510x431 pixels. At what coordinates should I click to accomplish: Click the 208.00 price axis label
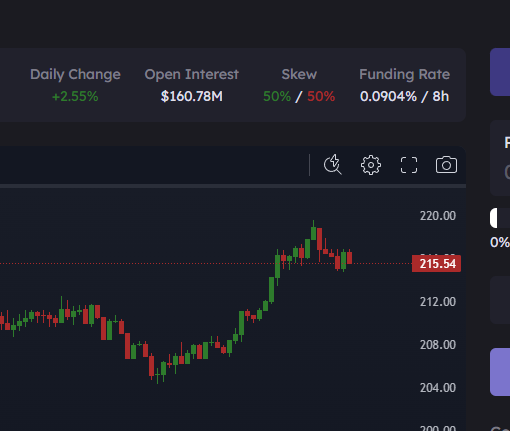[x=438, y=345]
